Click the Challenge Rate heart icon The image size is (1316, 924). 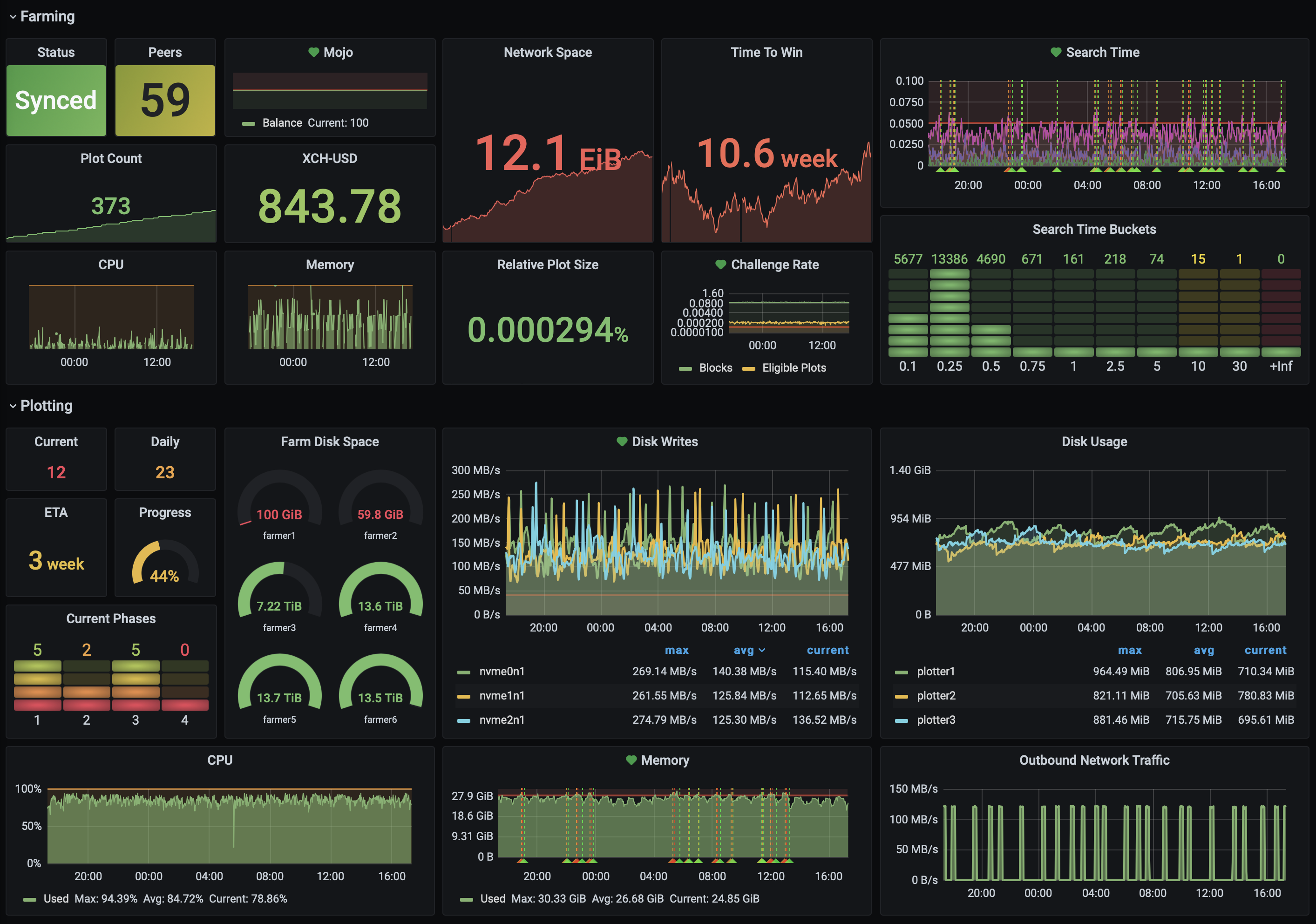720,264
